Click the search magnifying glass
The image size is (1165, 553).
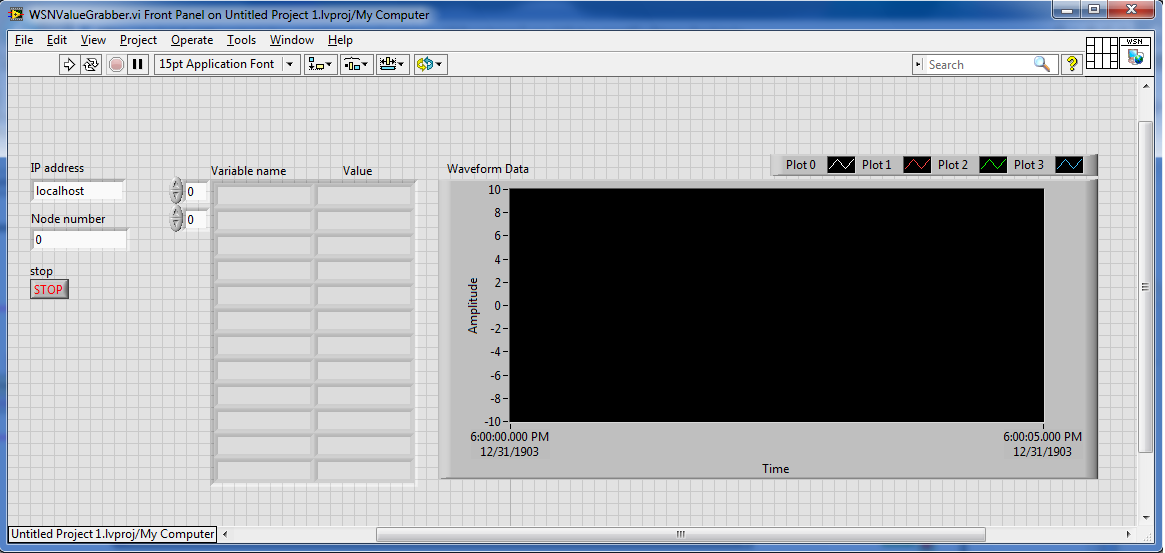(1042, 64)
